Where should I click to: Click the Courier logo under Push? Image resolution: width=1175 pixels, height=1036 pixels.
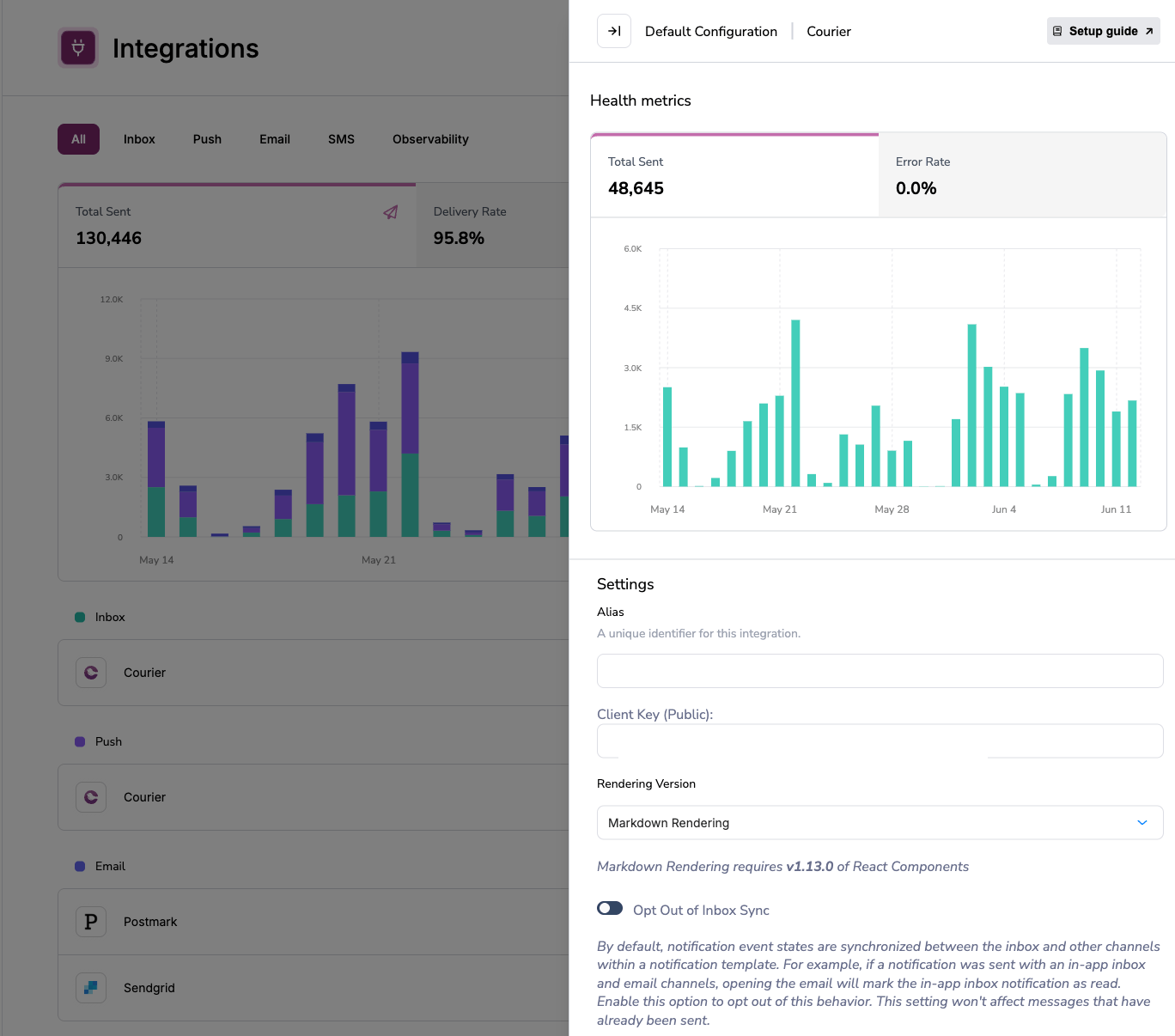pos(91,797)
